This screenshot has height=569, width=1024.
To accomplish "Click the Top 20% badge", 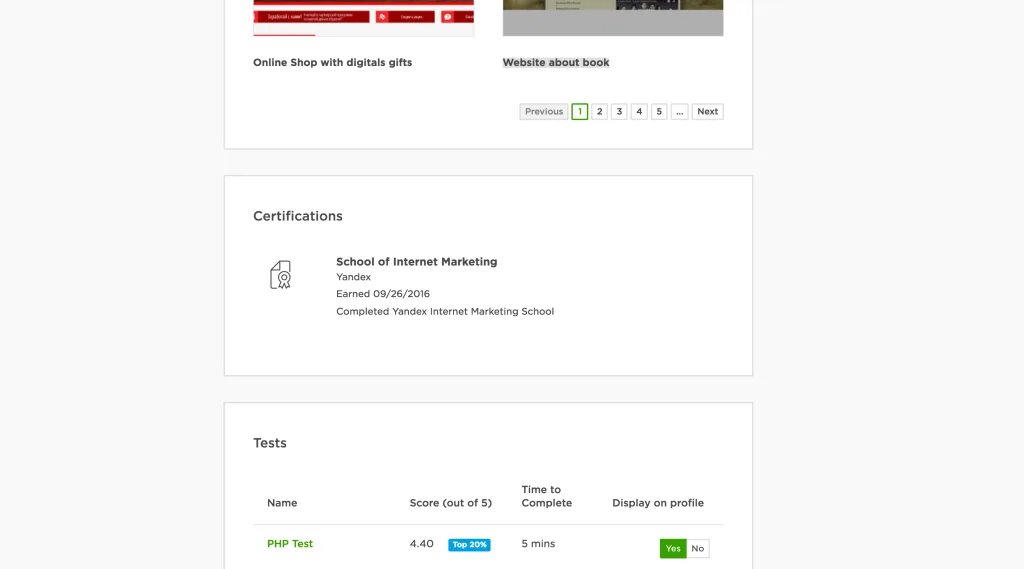I will [x=469, y=545].
